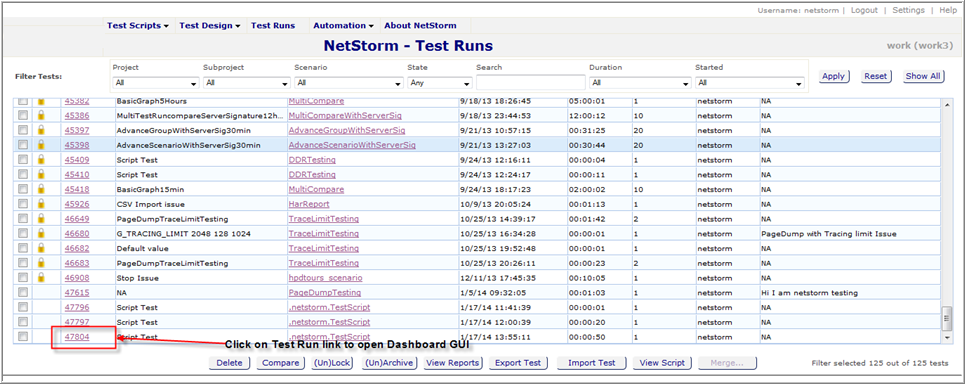965x384 pixels.
Task: Expand the Scenario filter dropdown
Action: pos(348,82)
